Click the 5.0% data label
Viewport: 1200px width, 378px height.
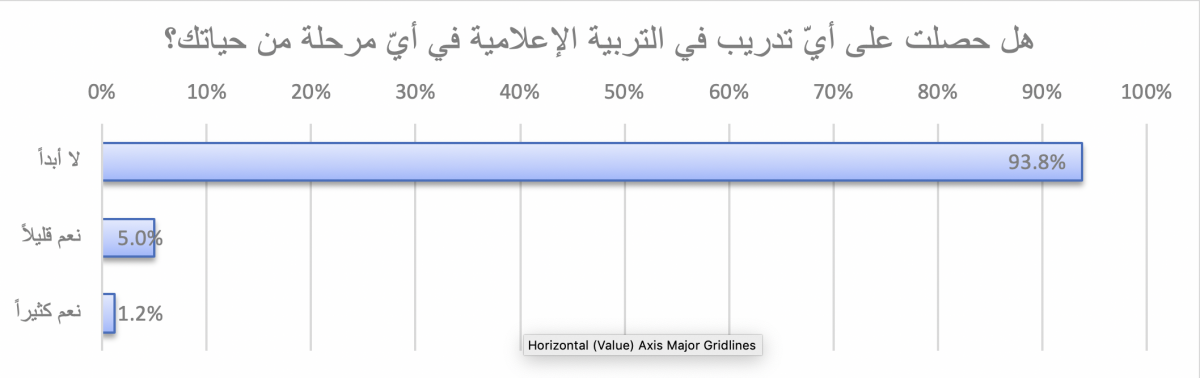(141, 238)
